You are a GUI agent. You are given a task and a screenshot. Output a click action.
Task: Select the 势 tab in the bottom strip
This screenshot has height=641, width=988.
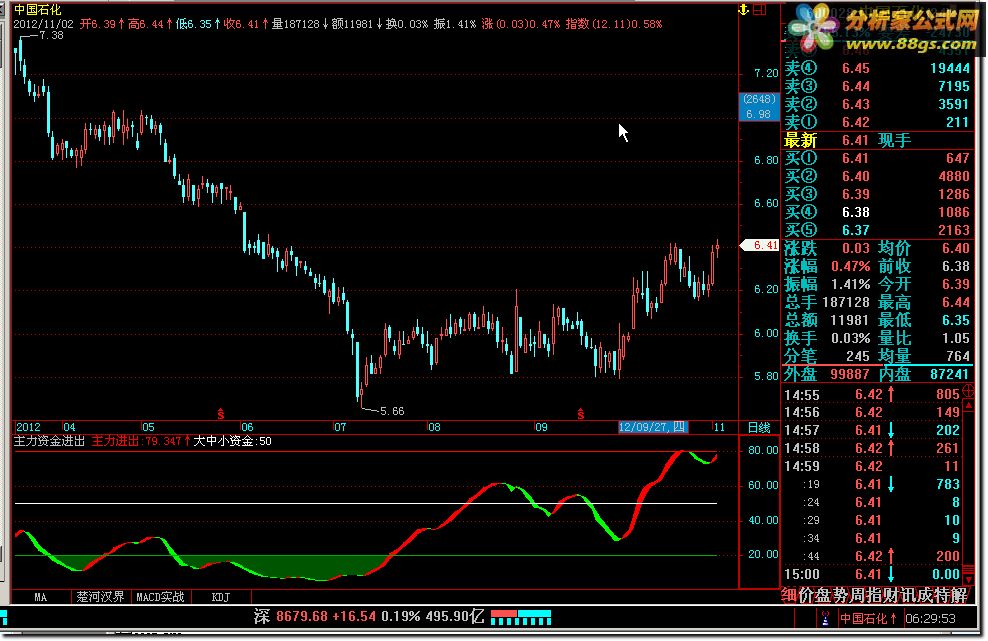[840, 595]
